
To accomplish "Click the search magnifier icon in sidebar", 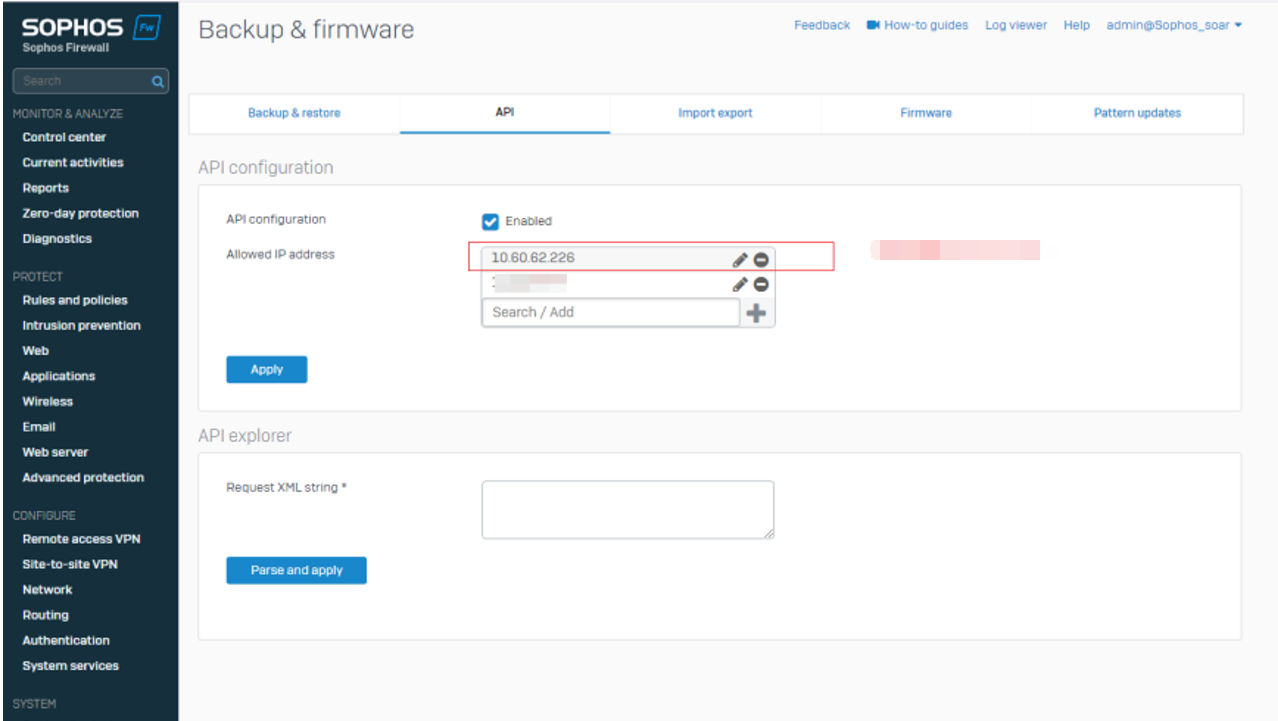I will coord(157,81).
